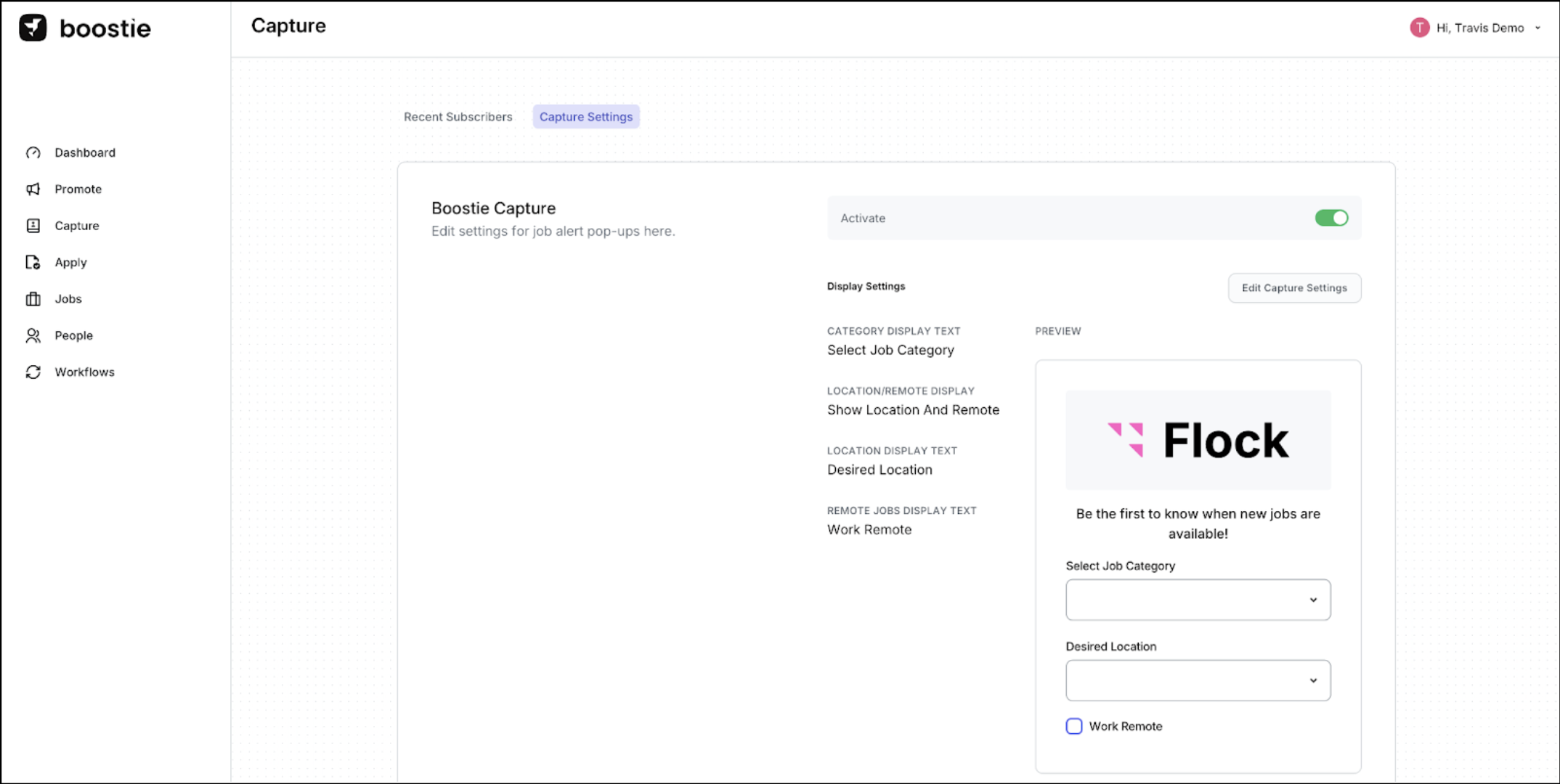1560x784 pixels.
Task: Go to the Jobs sidebar label
Action: (68, 299)
